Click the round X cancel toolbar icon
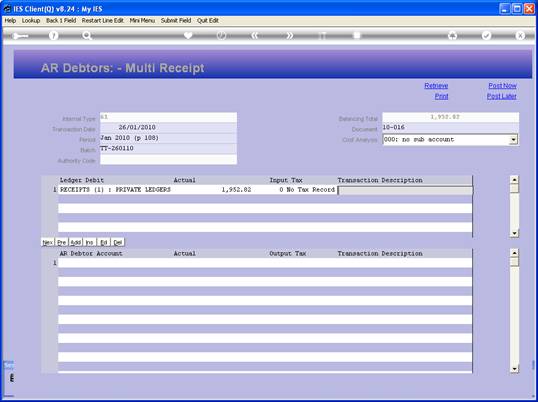The image size is (538, 402). (520, 35)
